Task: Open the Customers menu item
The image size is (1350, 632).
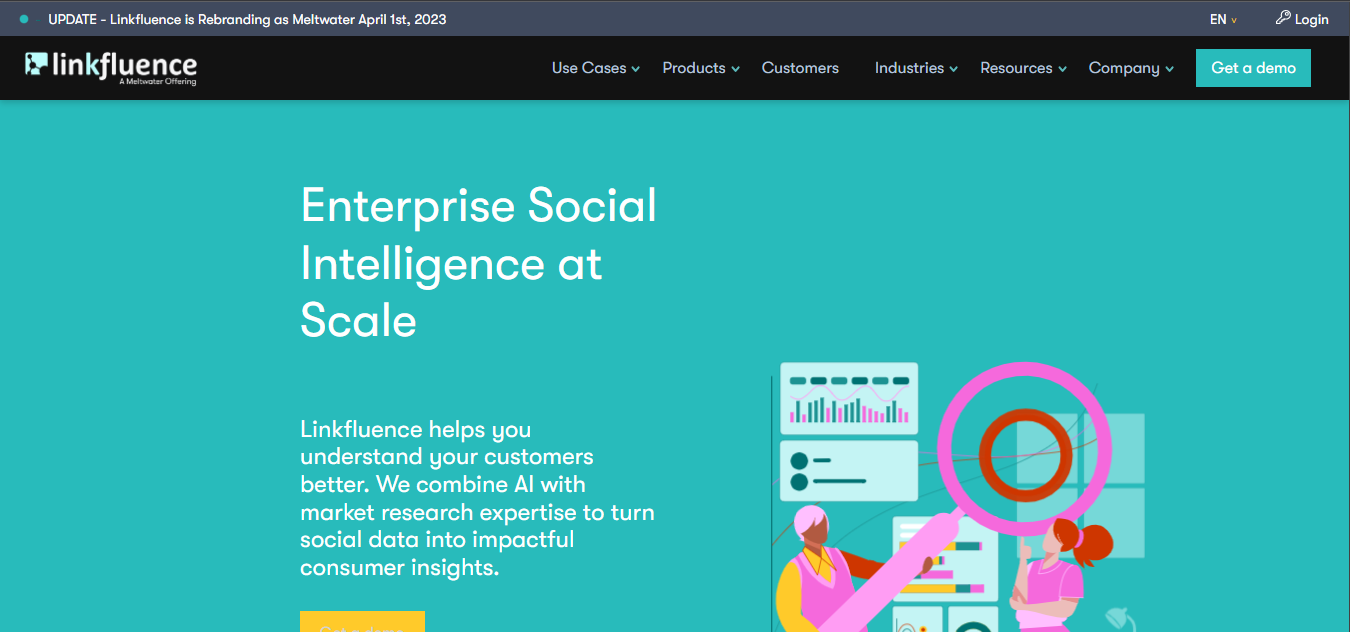Action: tap(800, 68)
